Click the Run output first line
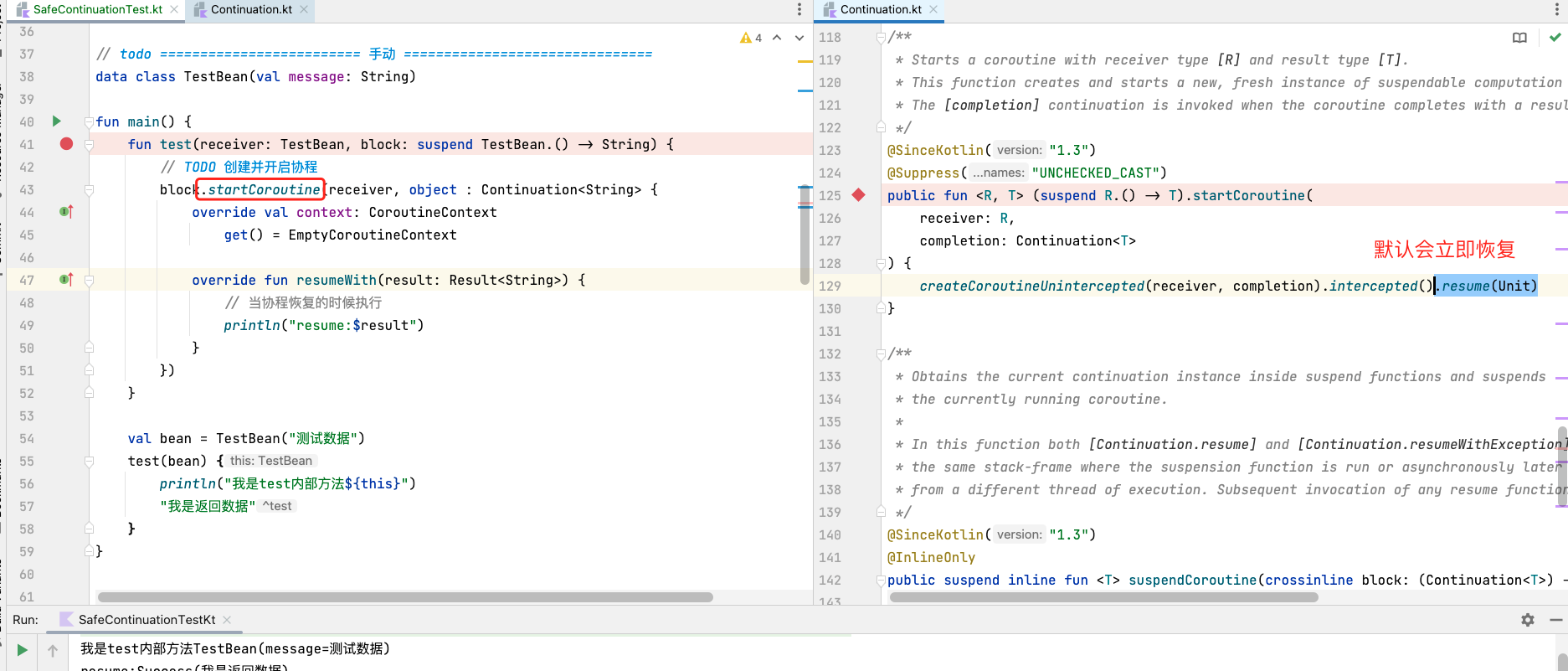Viewport: 1568px width, 671px height. [235, 648]
